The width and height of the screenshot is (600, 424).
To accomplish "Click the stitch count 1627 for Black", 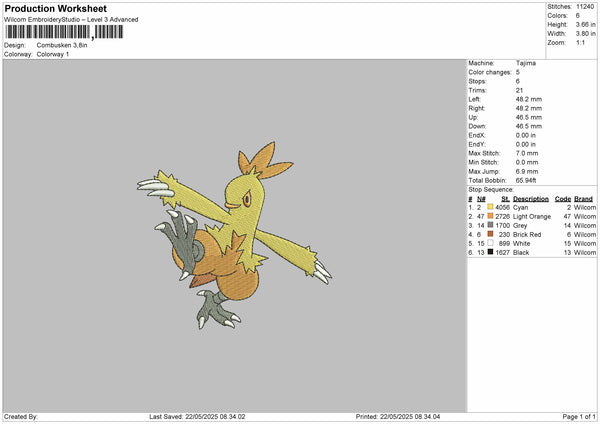I will coord(503,253).
